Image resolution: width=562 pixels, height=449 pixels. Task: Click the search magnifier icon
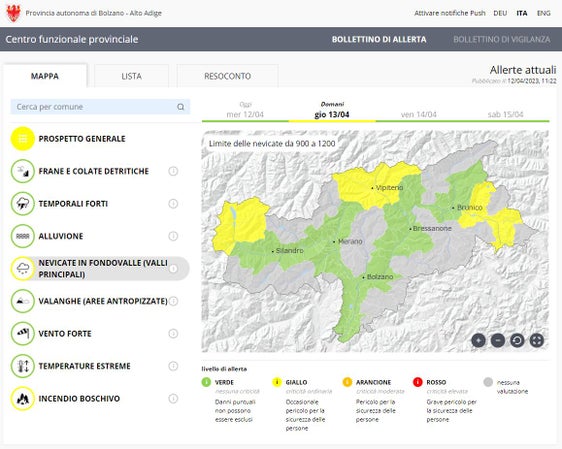tap(181, 107)
